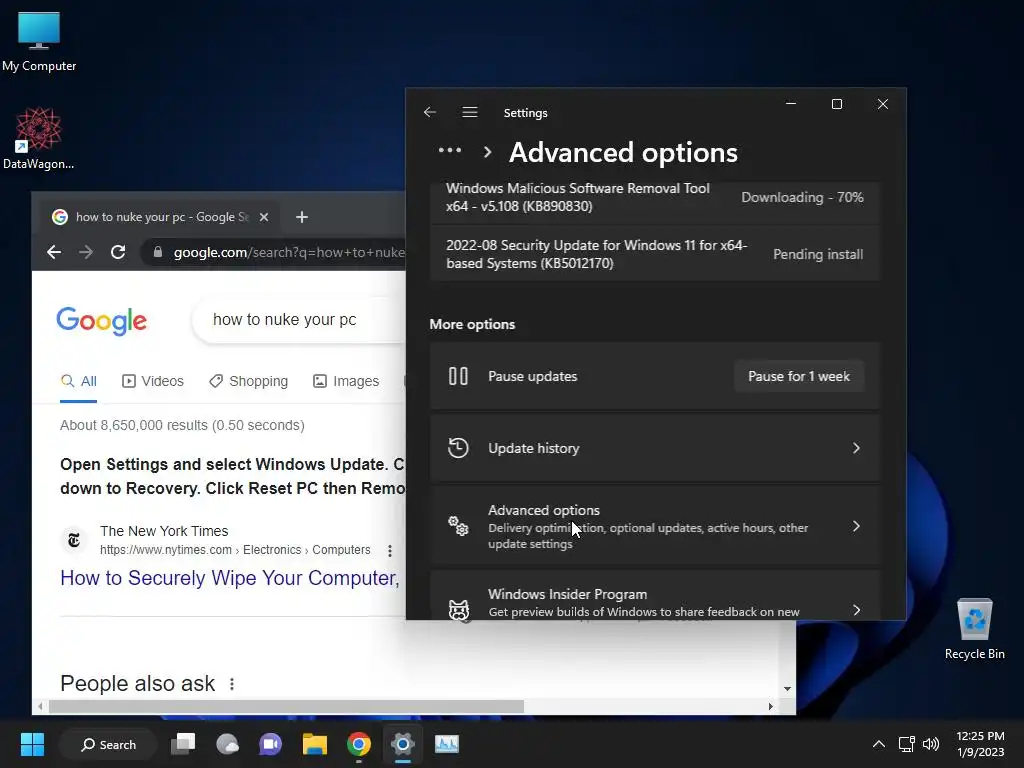The height and width of the screenshot is (768, 1024).
Task: Click the Pause updates icon
Action: pyautogui.click(x=458, y=376)
